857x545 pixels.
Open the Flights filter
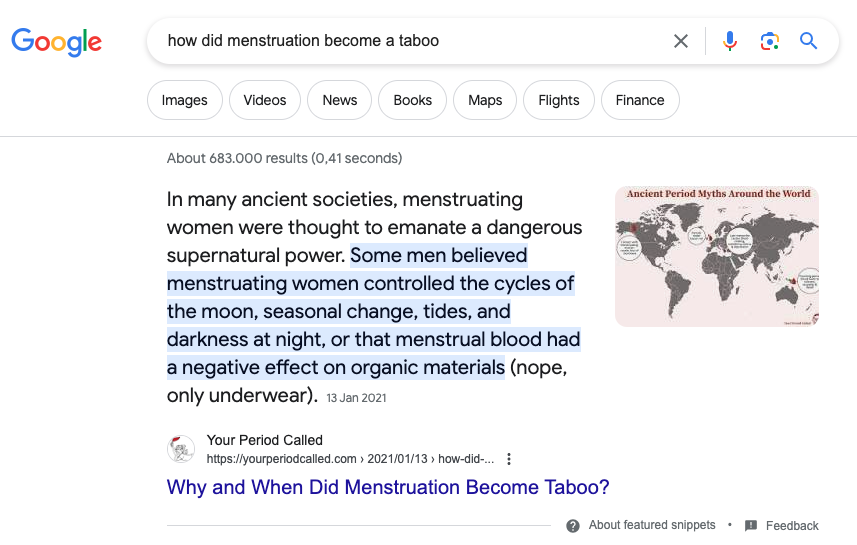coord(559,100)
